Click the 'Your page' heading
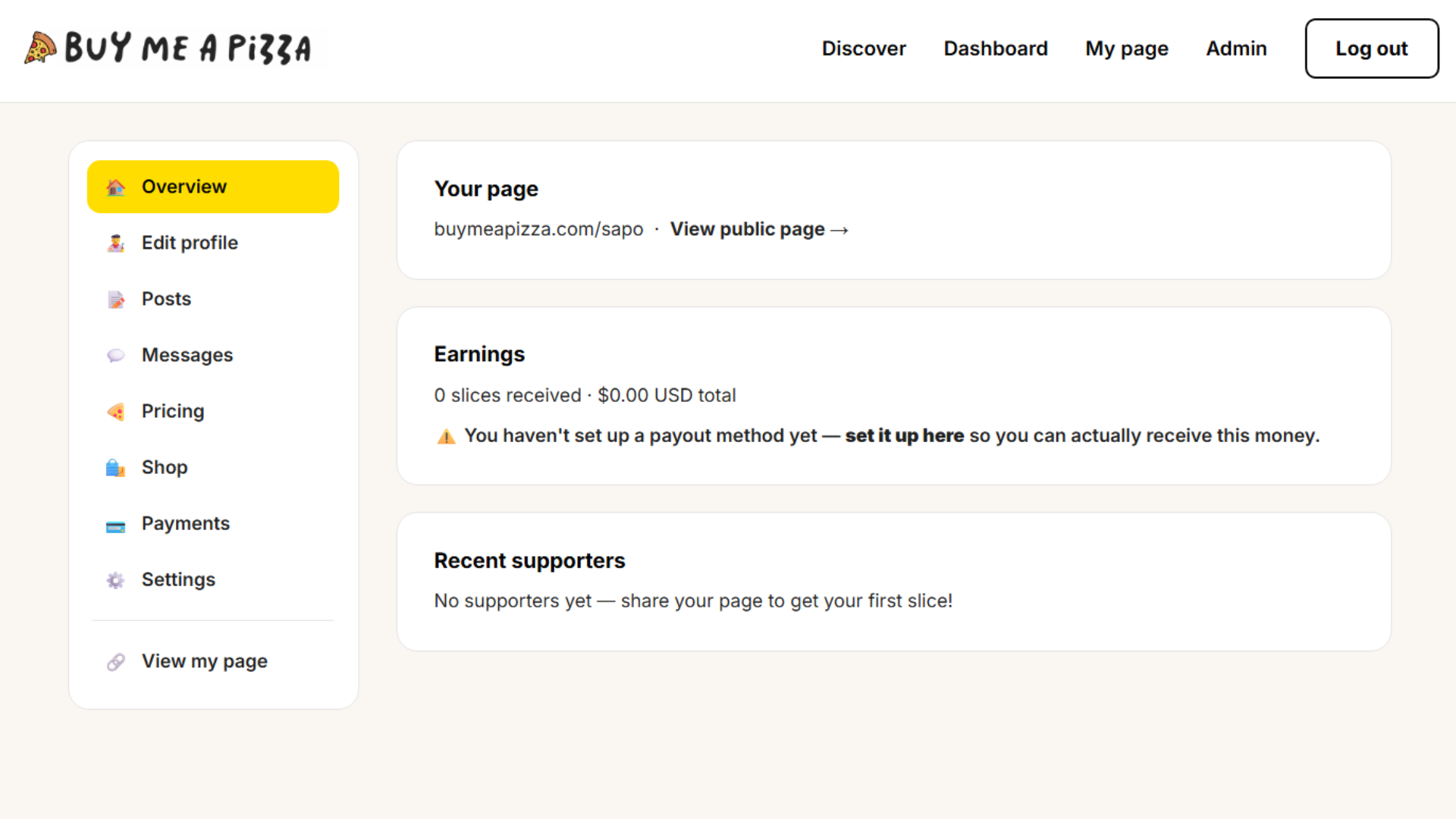Viewport: 1456px width, 819px height. click(x=486, y=189)
